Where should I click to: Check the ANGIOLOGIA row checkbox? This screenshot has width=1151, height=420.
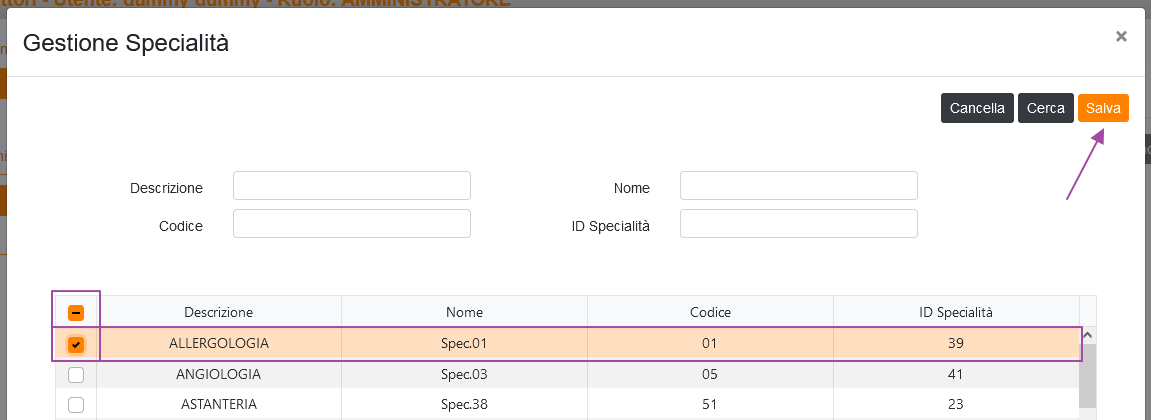[x=76, y=375]
